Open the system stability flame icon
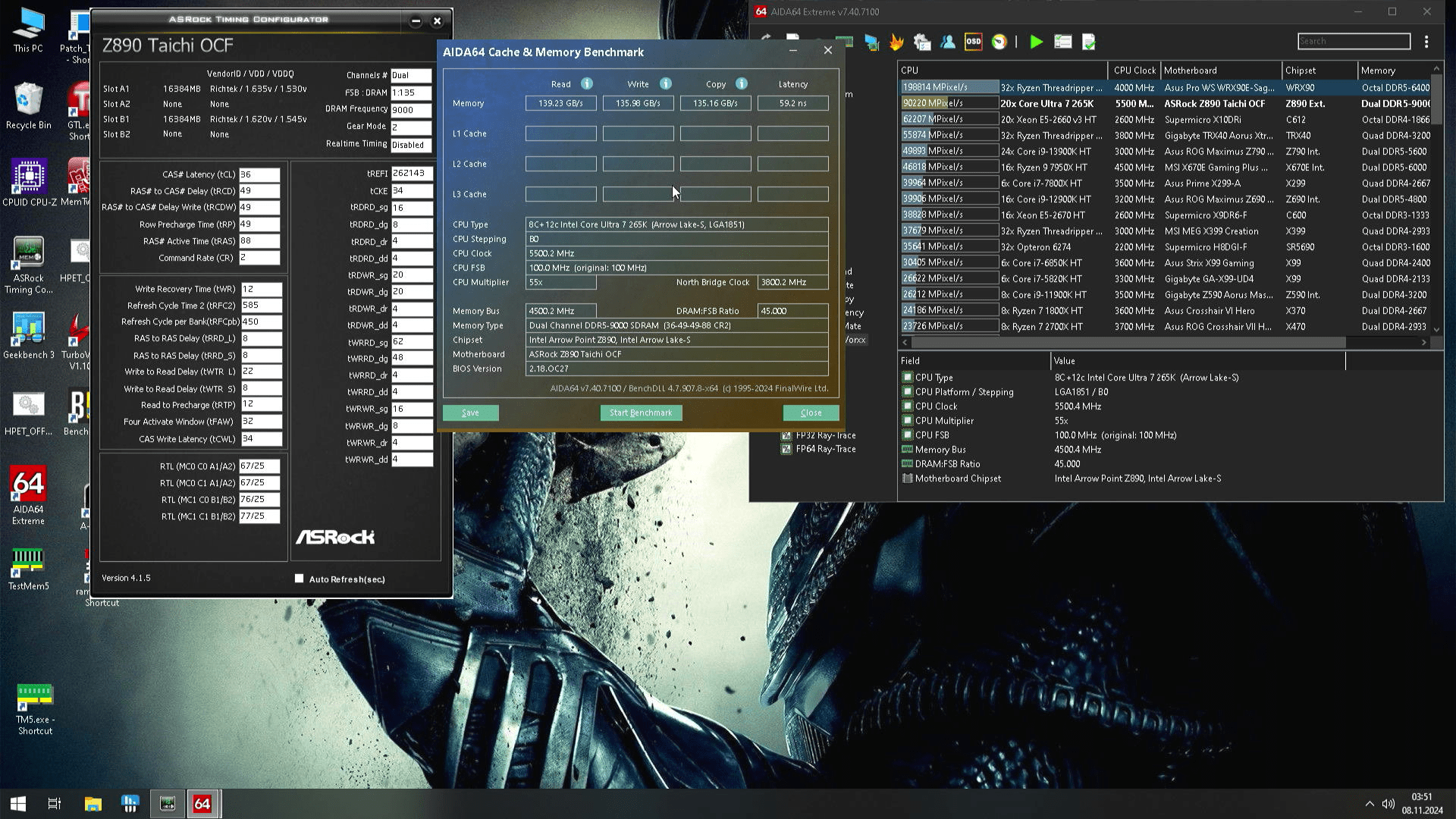Viewport: 1456px width, 819px height. click(896, 42)
